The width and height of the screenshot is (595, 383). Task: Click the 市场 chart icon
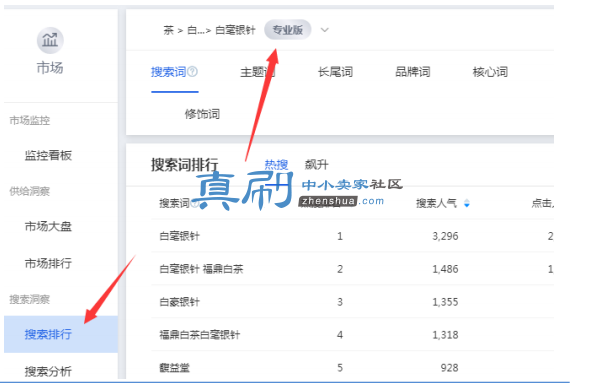(x=50, y=40)
